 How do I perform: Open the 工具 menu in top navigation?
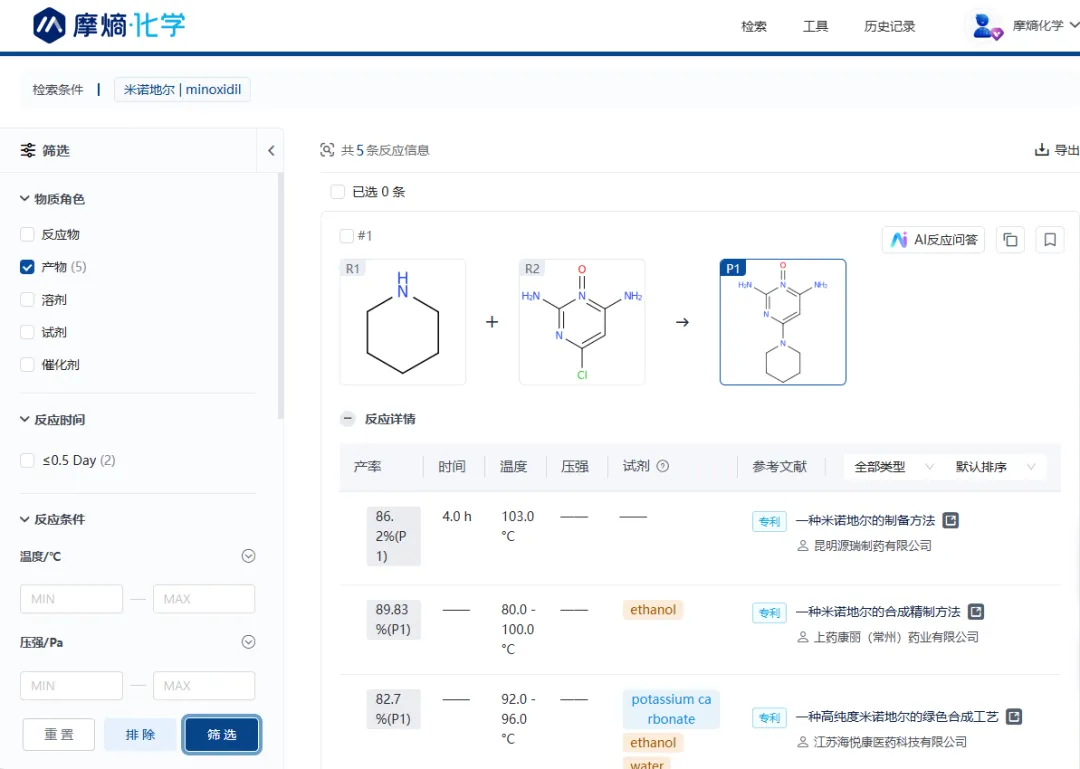[x=815, y=26]
